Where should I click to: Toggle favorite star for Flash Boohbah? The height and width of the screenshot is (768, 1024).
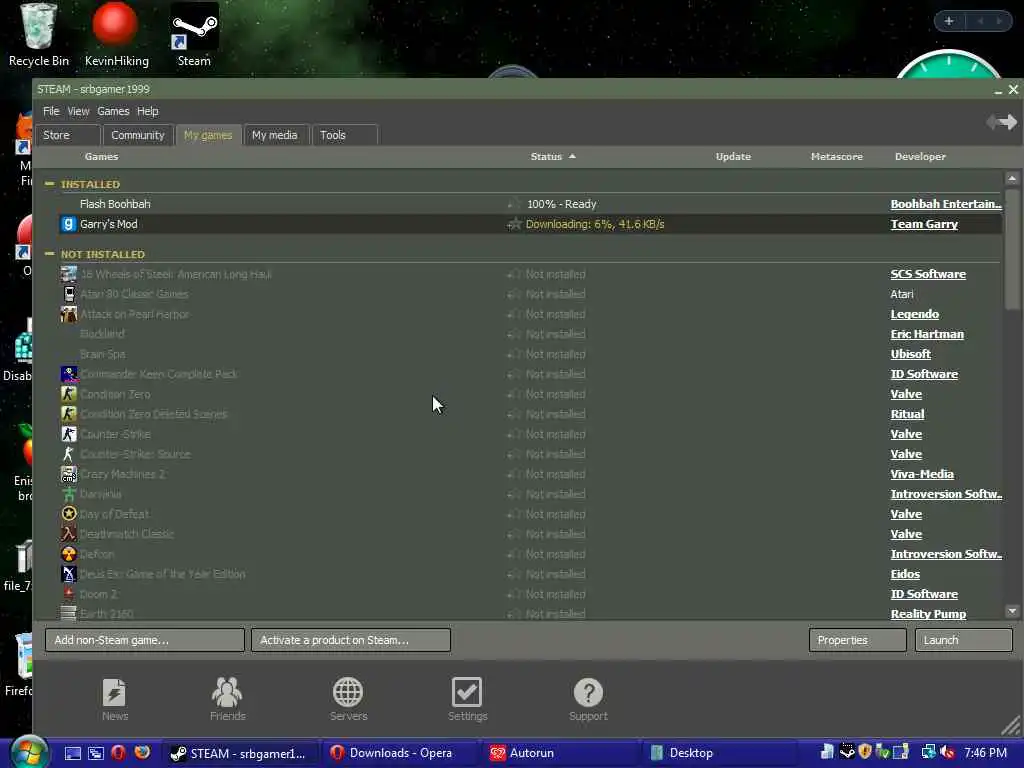coord(515,204)
